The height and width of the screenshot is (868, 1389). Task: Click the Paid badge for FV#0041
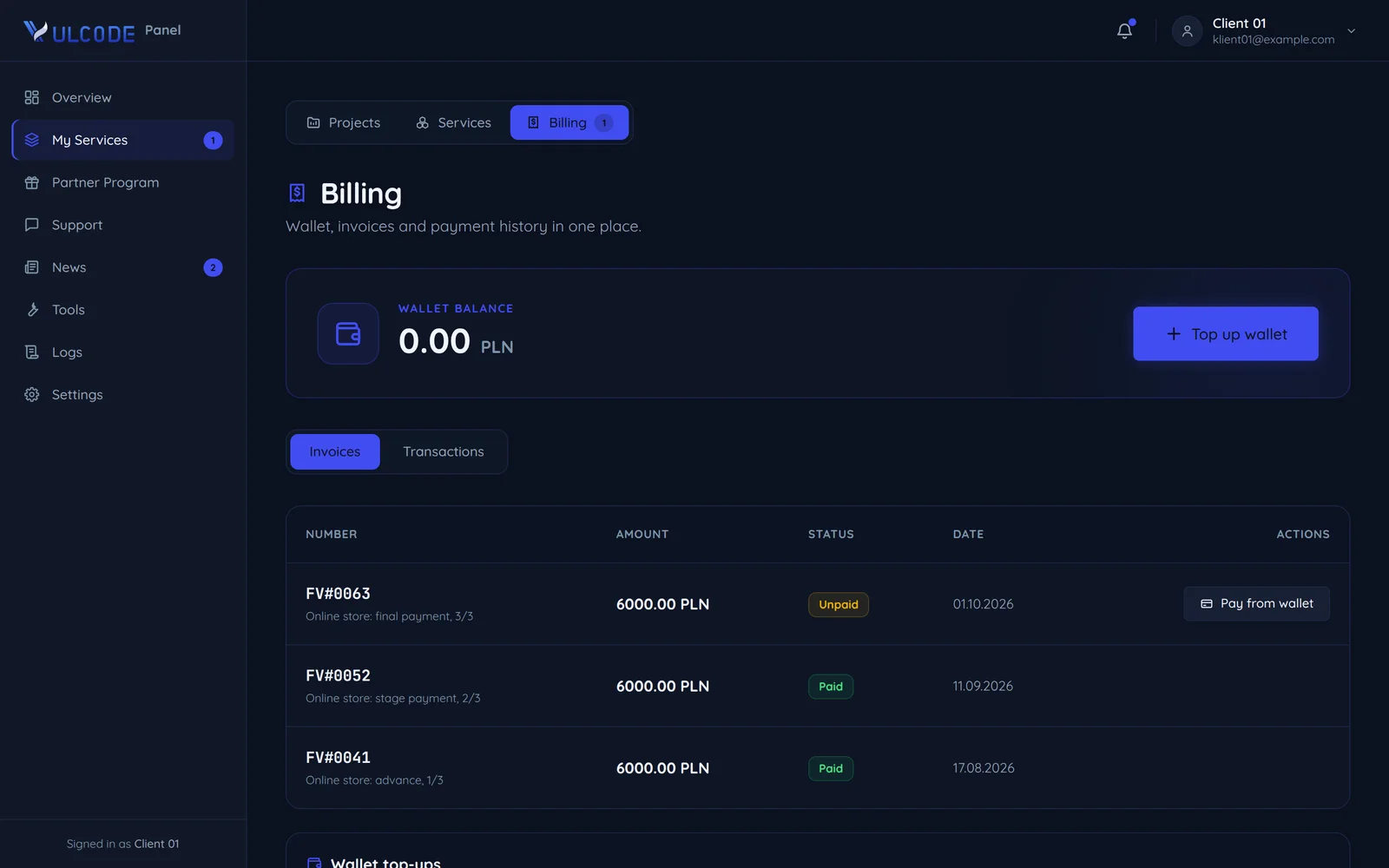(831, 768)
